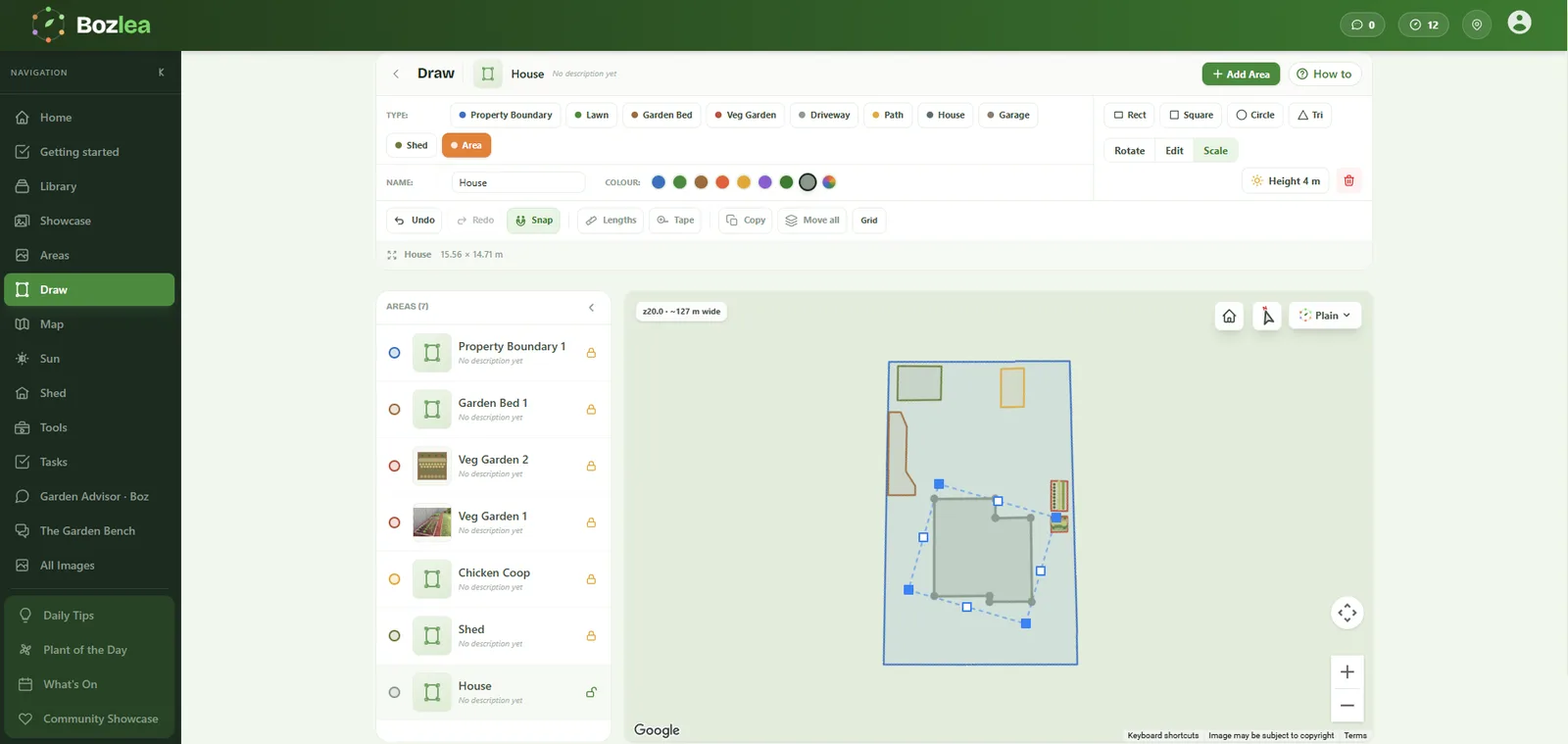Click the Add Area button
The height and width of the screenshot is (744, 1568).
(1241, 74)
